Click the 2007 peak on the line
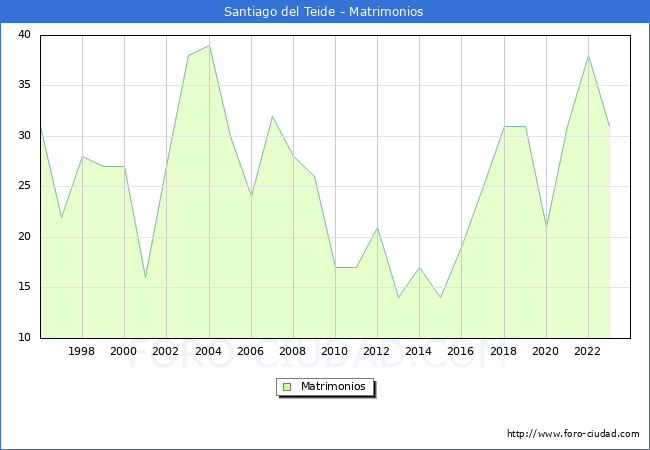 [272, 116]
